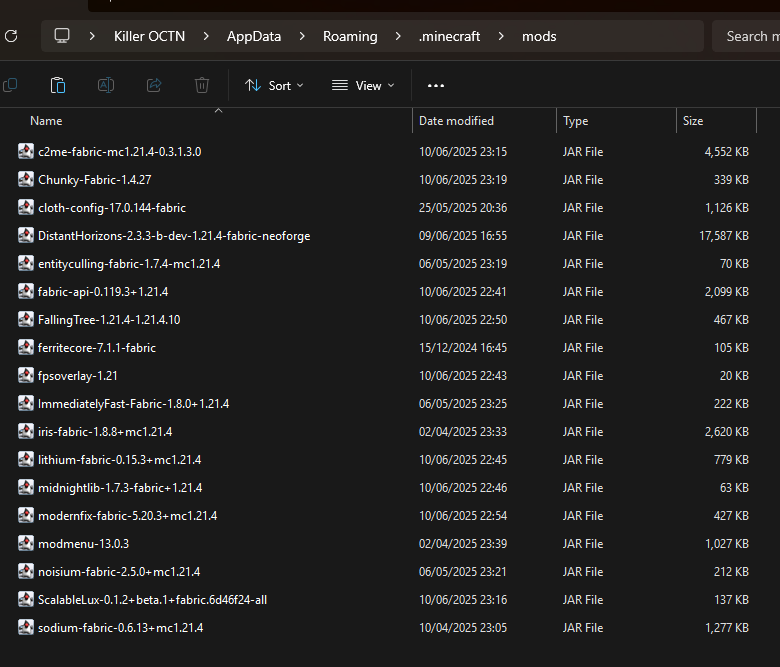Click the JAR icon of modmenu-13.0.3
This screenshot has width=780, height=667.
tap(26, 544)
